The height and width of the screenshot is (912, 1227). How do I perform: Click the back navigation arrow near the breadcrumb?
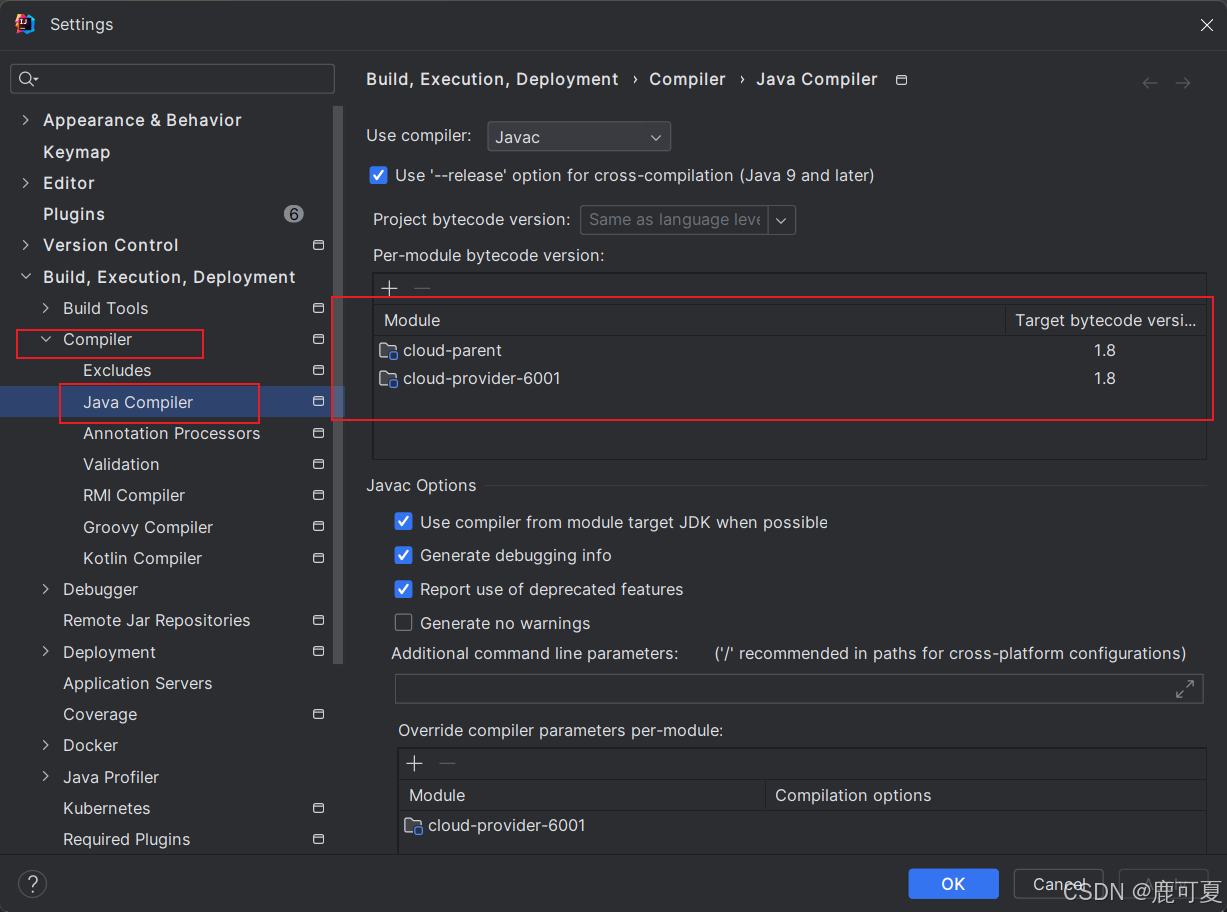(1149, 83)
